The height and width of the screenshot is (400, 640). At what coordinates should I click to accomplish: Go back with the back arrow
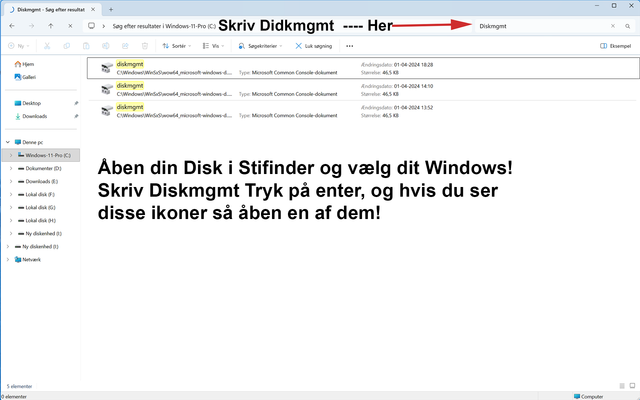(12, 26)
